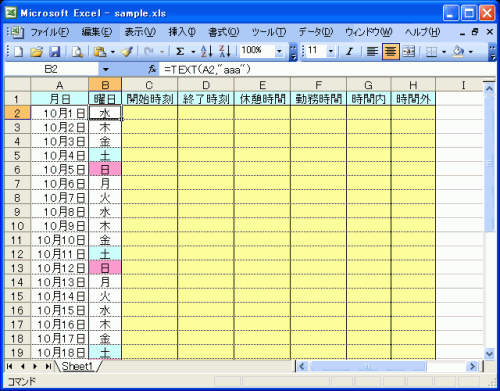Screen dimensions: 500x391
Task: Click in the formula bar text
Action: (207, 70)
